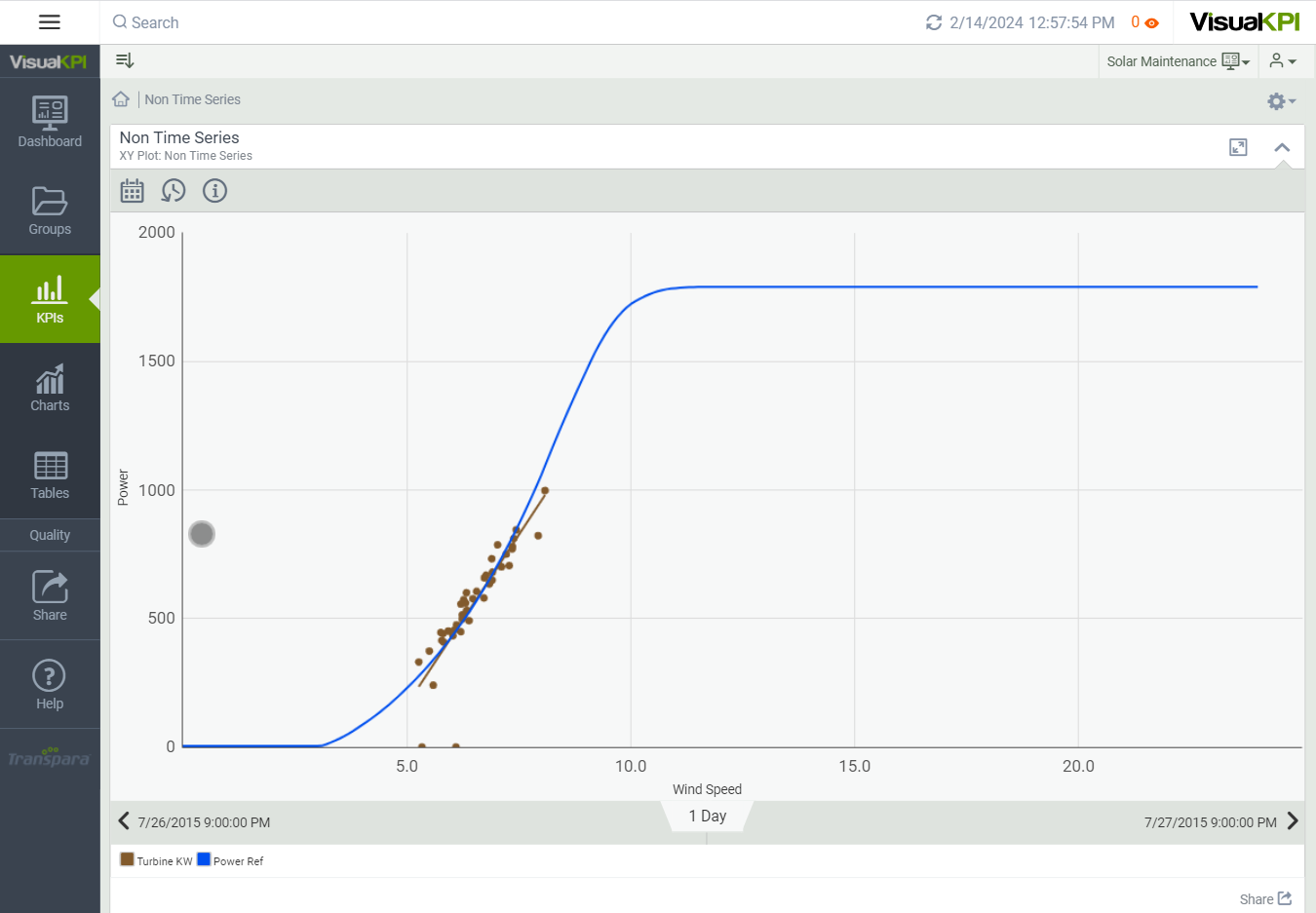
Task: Go to Charts in the sidebar
Action: tap(50, 388)
